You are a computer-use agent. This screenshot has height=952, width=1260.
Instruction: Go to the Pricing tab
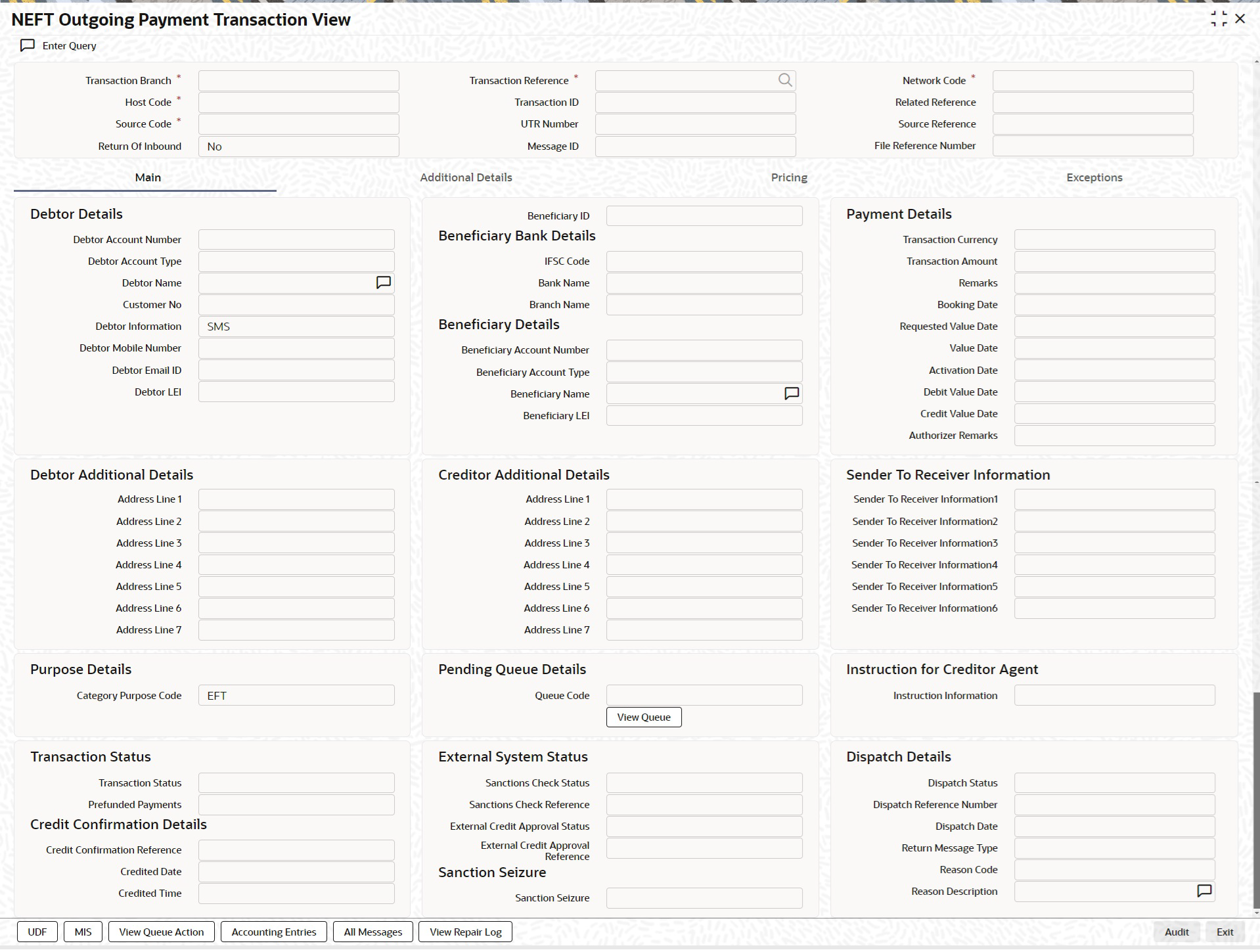789,177
